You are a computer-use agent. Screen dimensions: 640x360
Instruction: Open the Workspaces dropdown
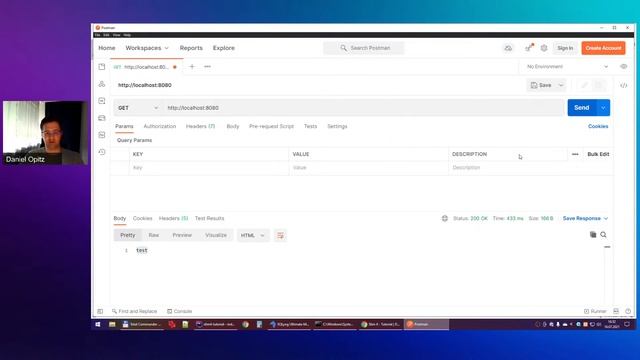[147, 48]
